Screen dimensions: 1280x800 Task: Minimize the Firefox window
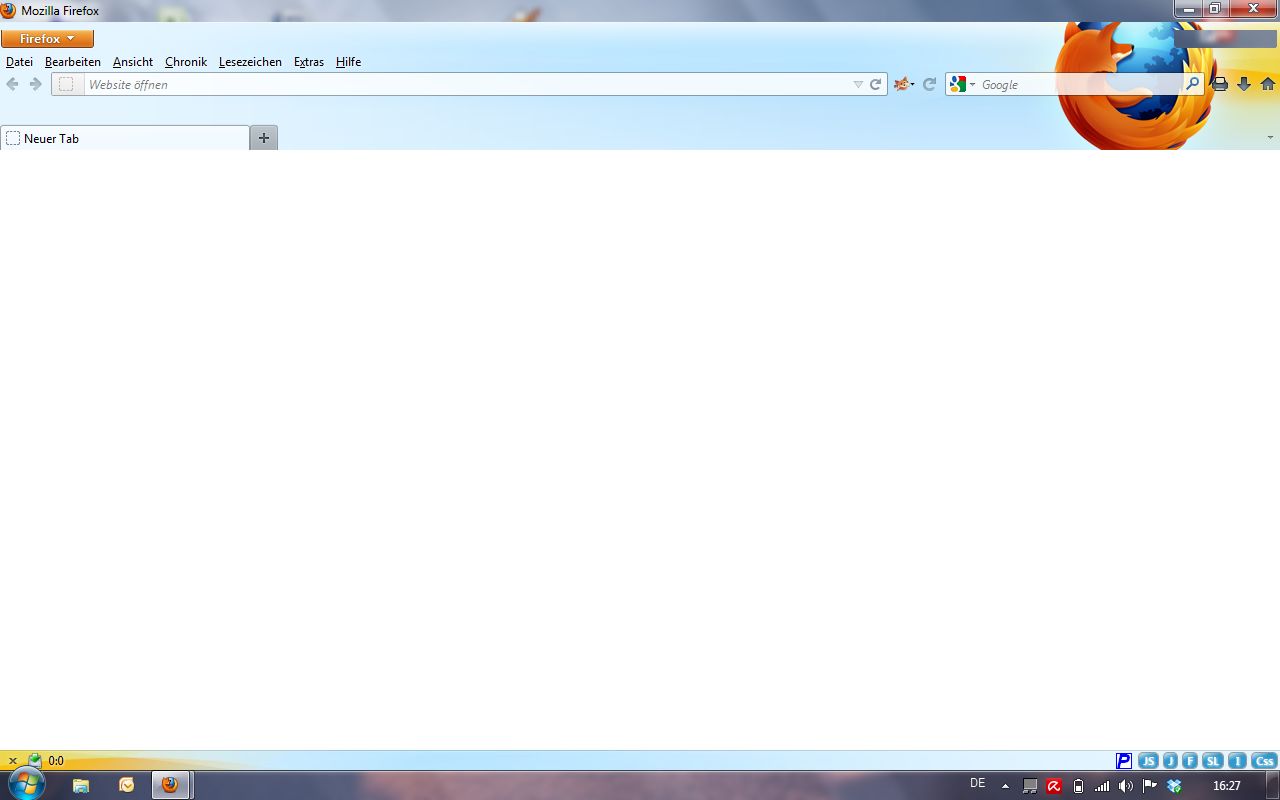pos(1188,8)
